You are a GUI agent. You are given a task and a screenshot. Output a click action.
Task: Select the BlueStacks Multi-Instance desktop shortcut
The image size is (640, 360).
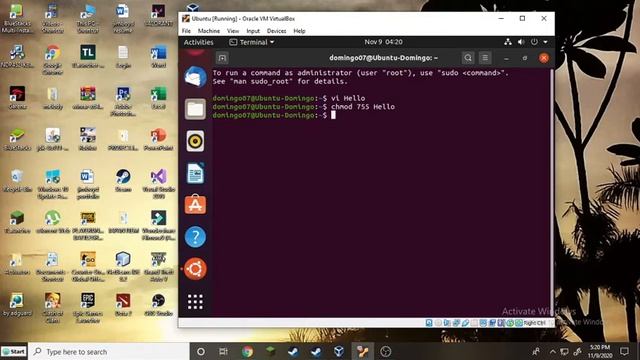[17, 18]
